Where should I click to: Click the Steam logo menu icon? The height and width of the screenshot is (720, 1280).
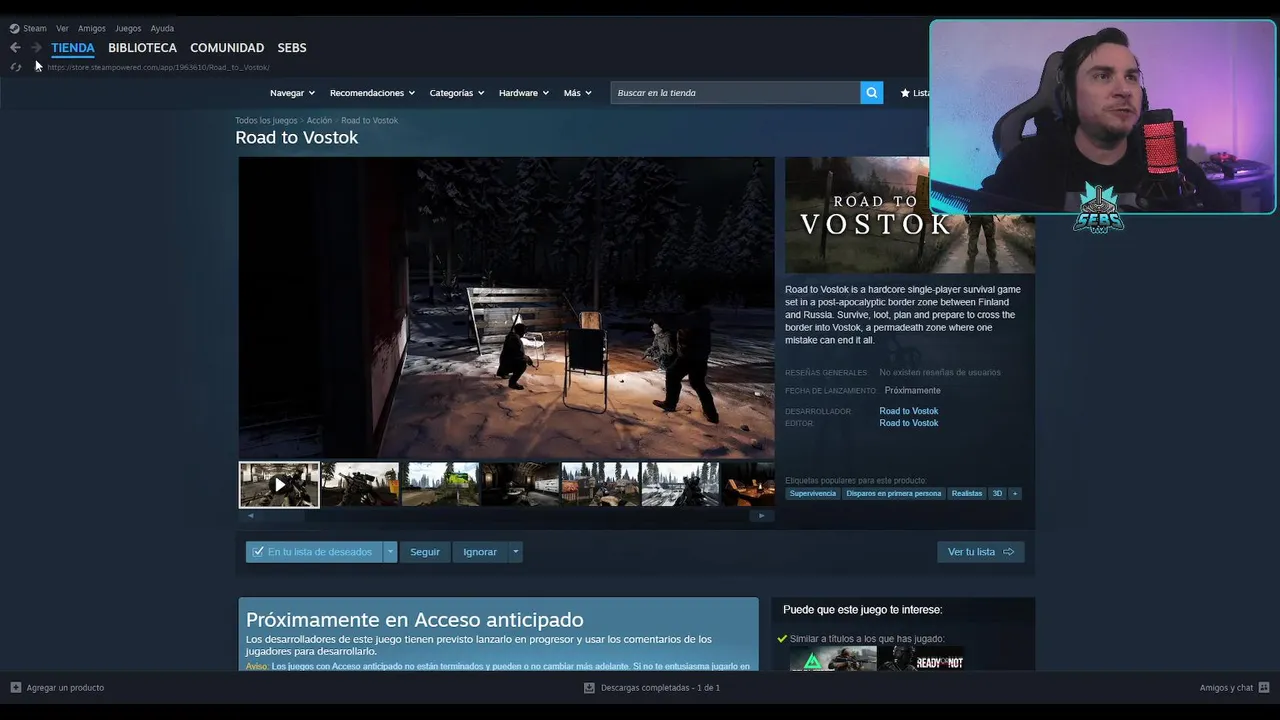click(14, 28)
